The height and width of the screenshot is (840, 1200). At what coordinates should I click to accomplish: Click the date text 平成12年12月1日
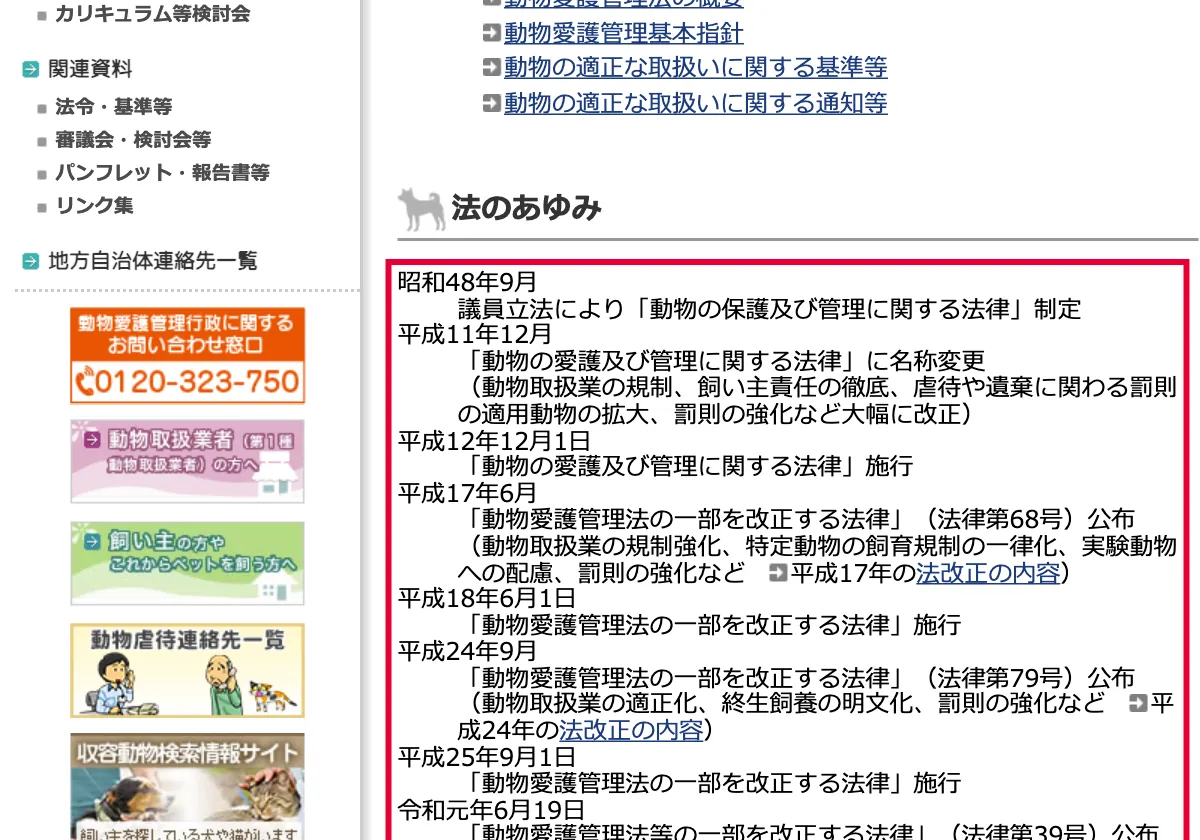(495, 440)
